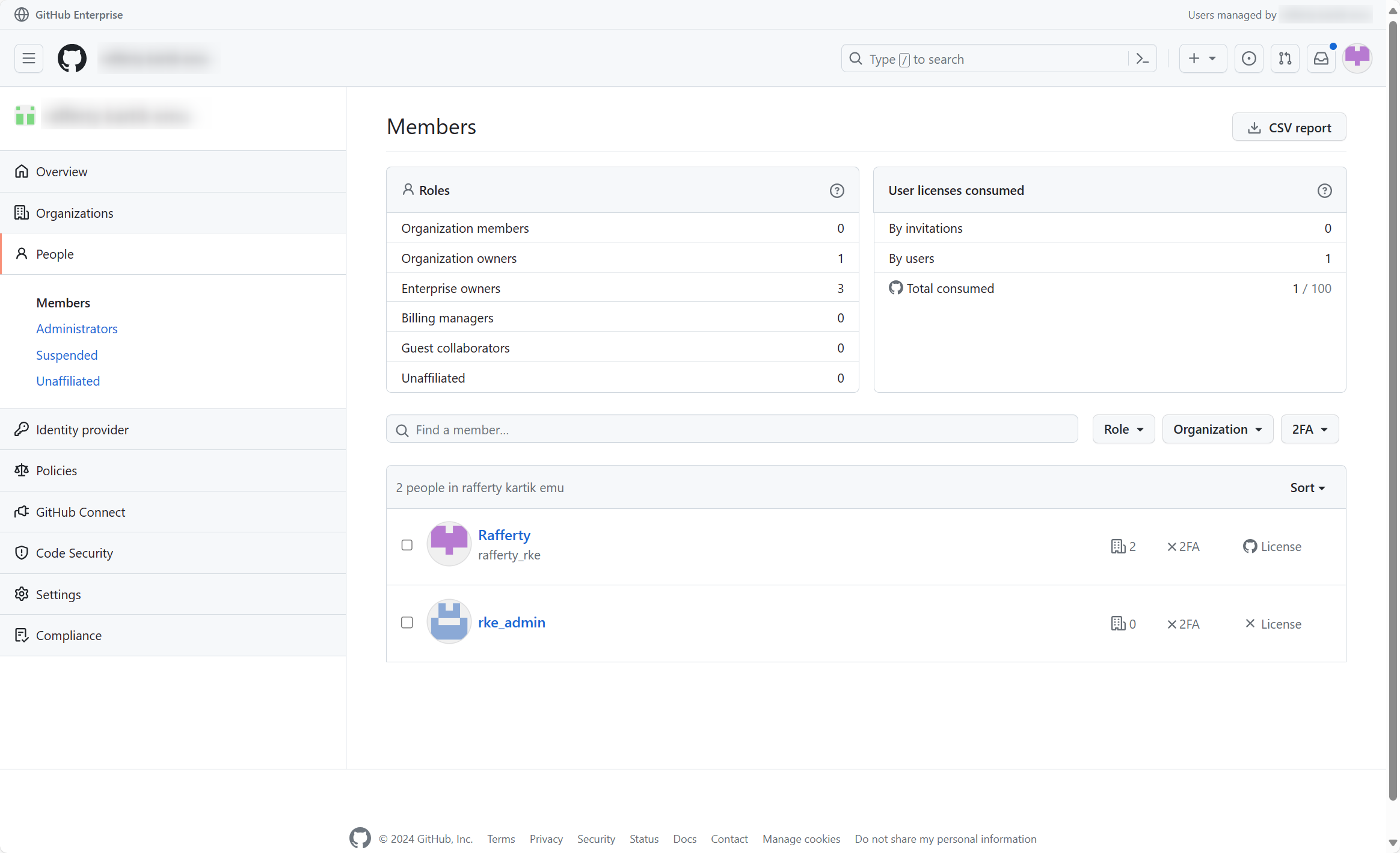This screenshot has height=853, width=1400.
Task: Click the User licenses help icon
Action: coord(1324,191)
